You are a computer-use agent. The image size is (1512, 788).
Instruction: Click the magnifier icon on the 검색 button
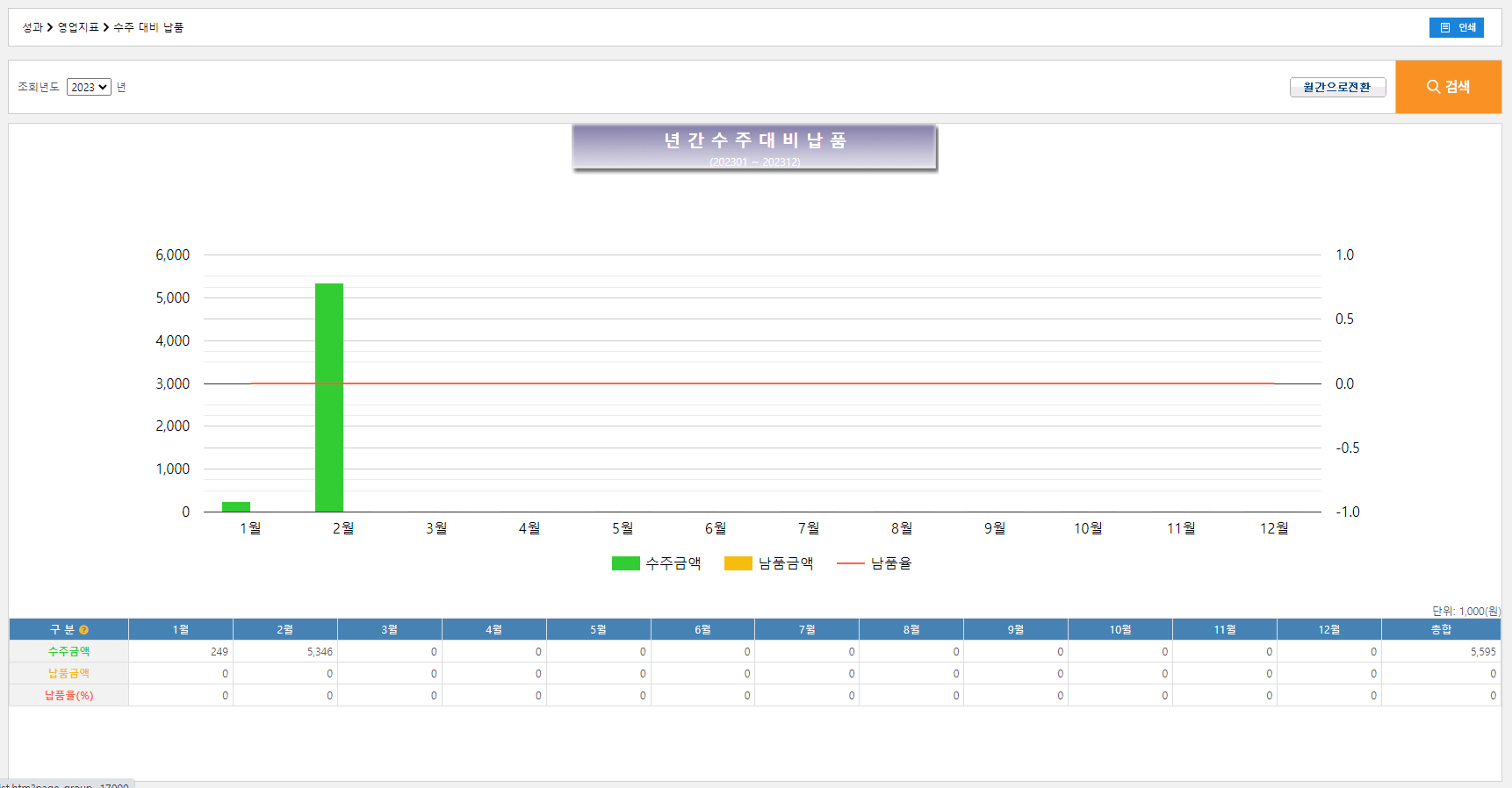(x=1433, y=87)
